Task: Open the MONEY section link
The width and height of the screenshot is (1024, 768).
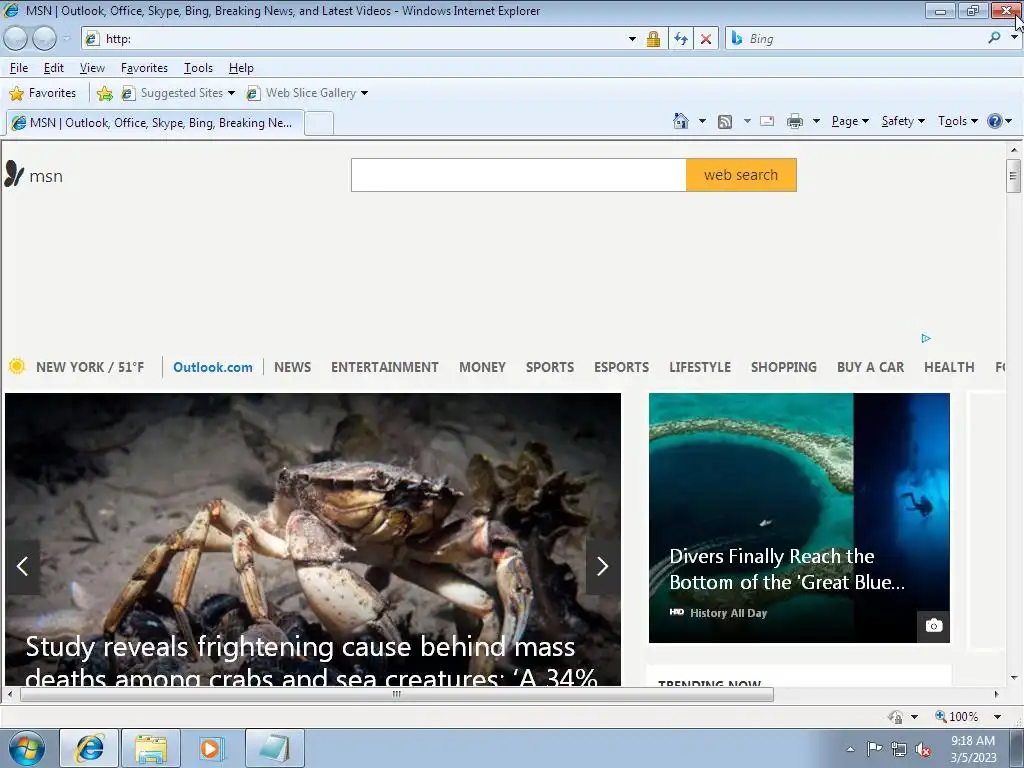Action: [483, 367]
